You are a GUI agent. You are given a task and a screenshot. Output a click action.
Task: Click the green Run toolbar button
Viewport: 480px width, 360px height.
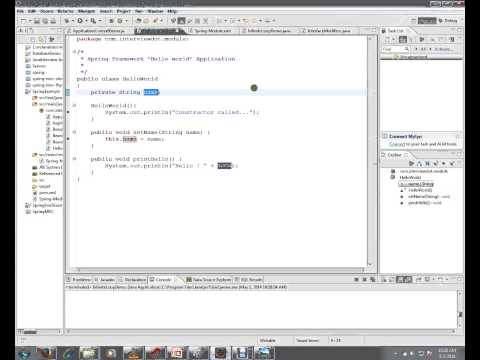[x=80, y=21]
